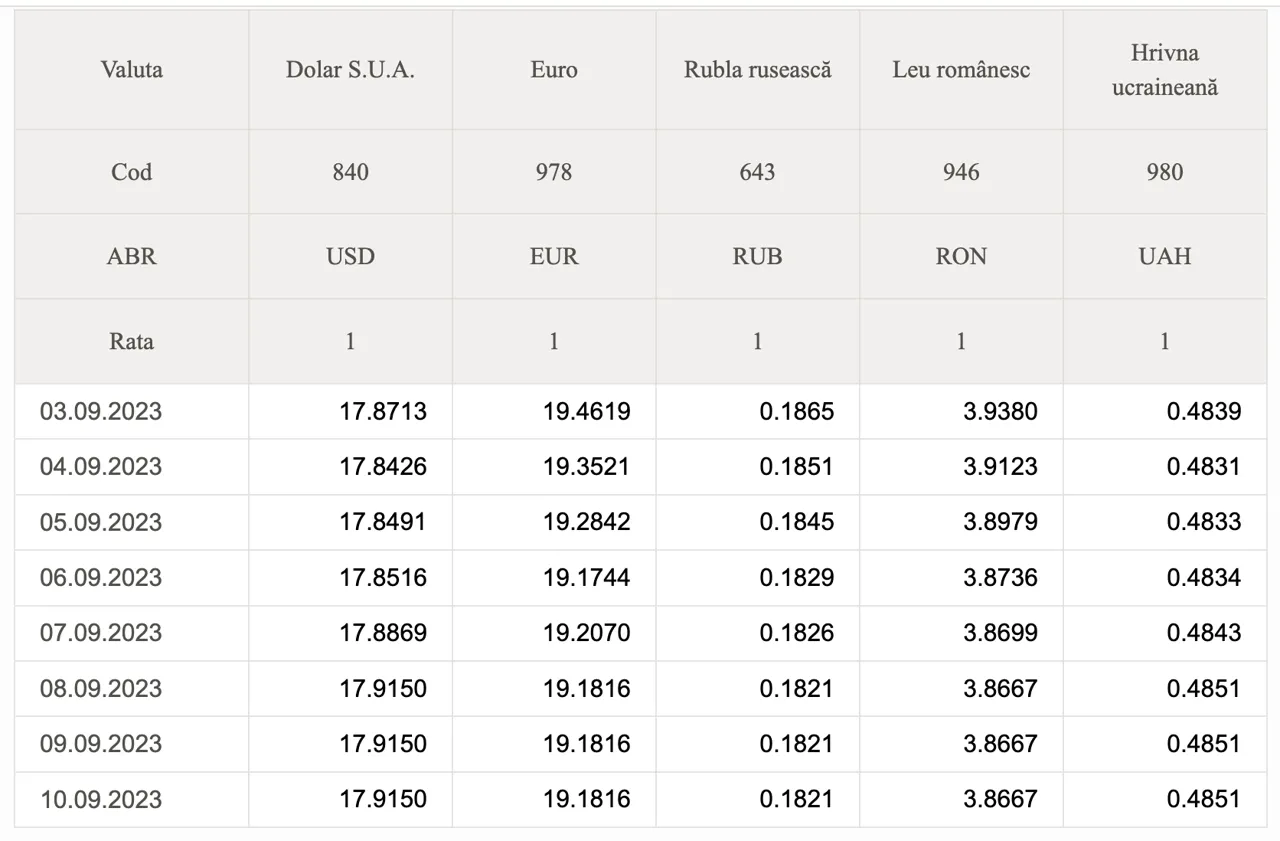Image resolution: width=1280 pixels, height=841 pixels.
Task: Click the Dolar S.U.A. column header
Action: [x=350, y=70]
